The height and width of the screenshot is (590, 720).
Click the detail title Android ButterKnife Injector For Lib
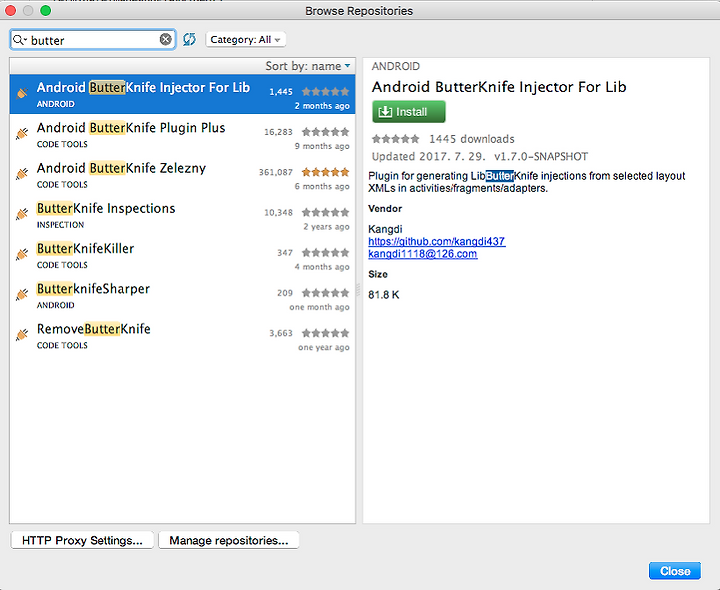click(x=499, y=87)
